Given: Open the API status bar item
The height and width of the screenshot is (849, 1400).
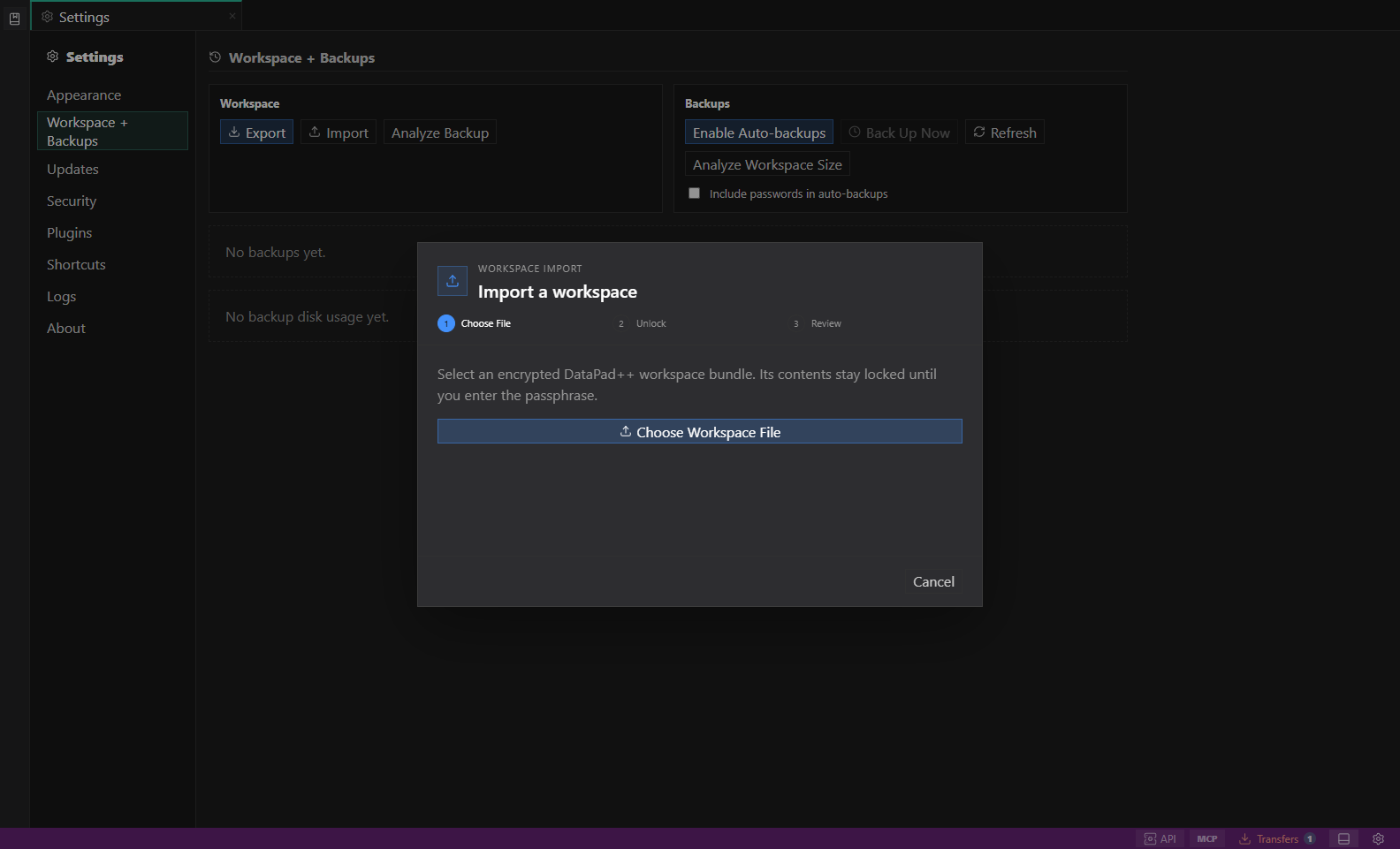Looking at the screenshot, I should (x=1160, y=839).
